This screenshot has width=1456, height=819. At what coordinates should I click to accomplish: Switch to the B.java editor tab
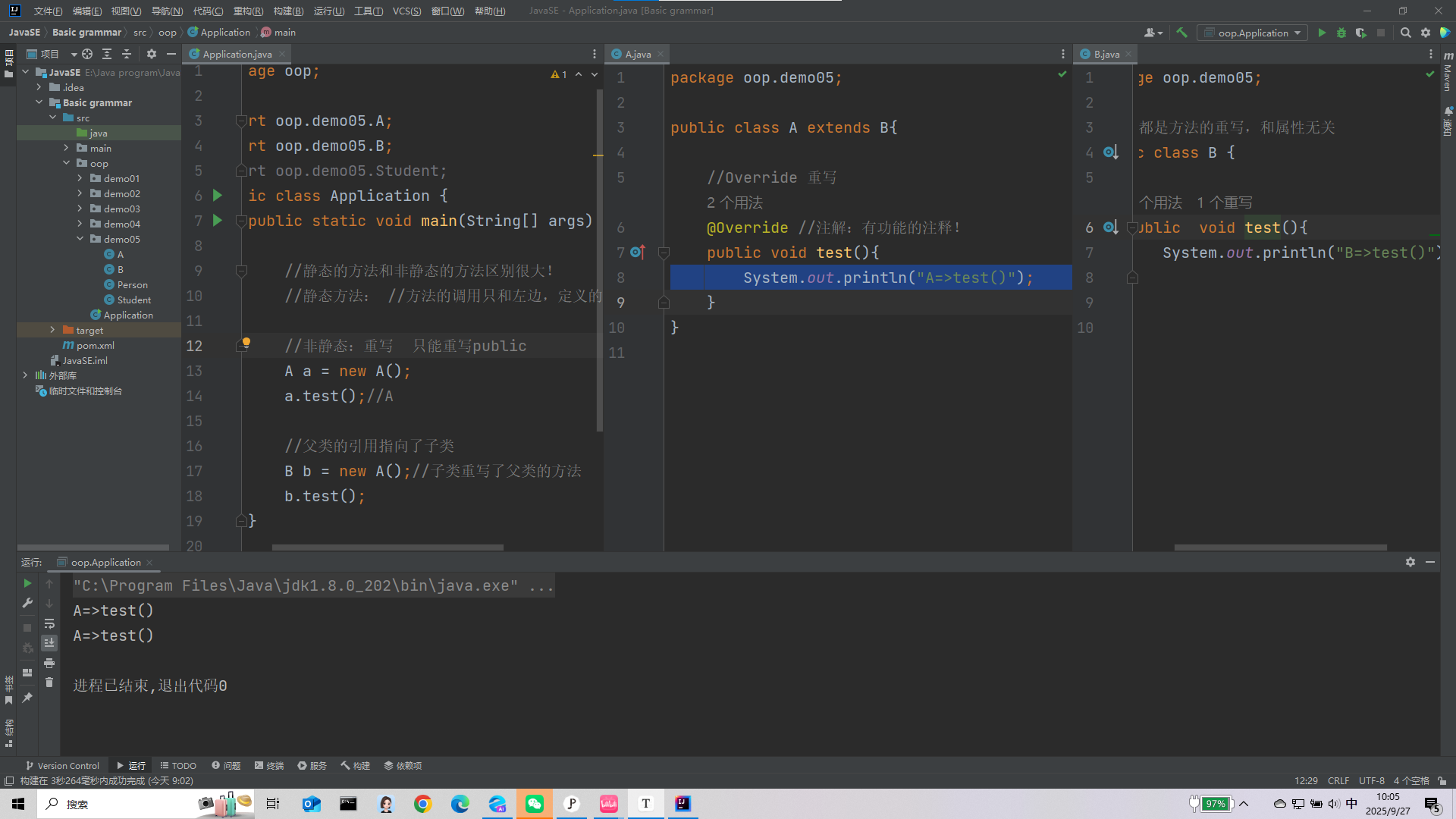tap(1106, 54)
